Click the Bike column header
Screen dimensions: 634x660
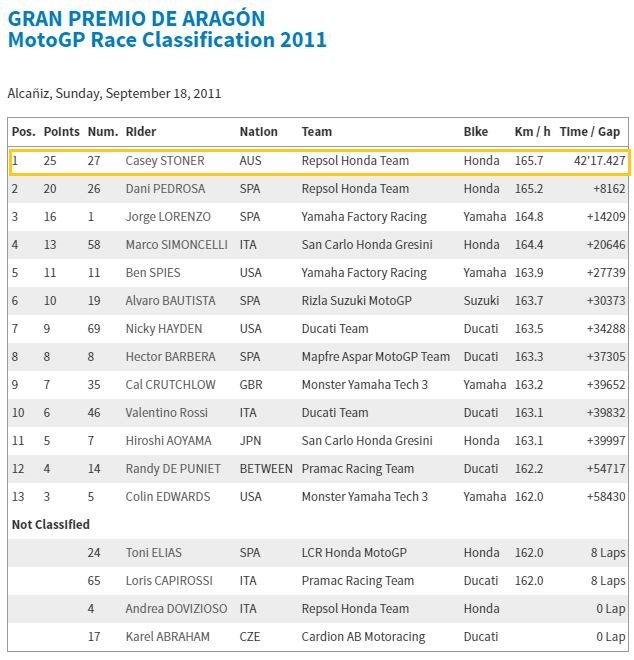476,132
